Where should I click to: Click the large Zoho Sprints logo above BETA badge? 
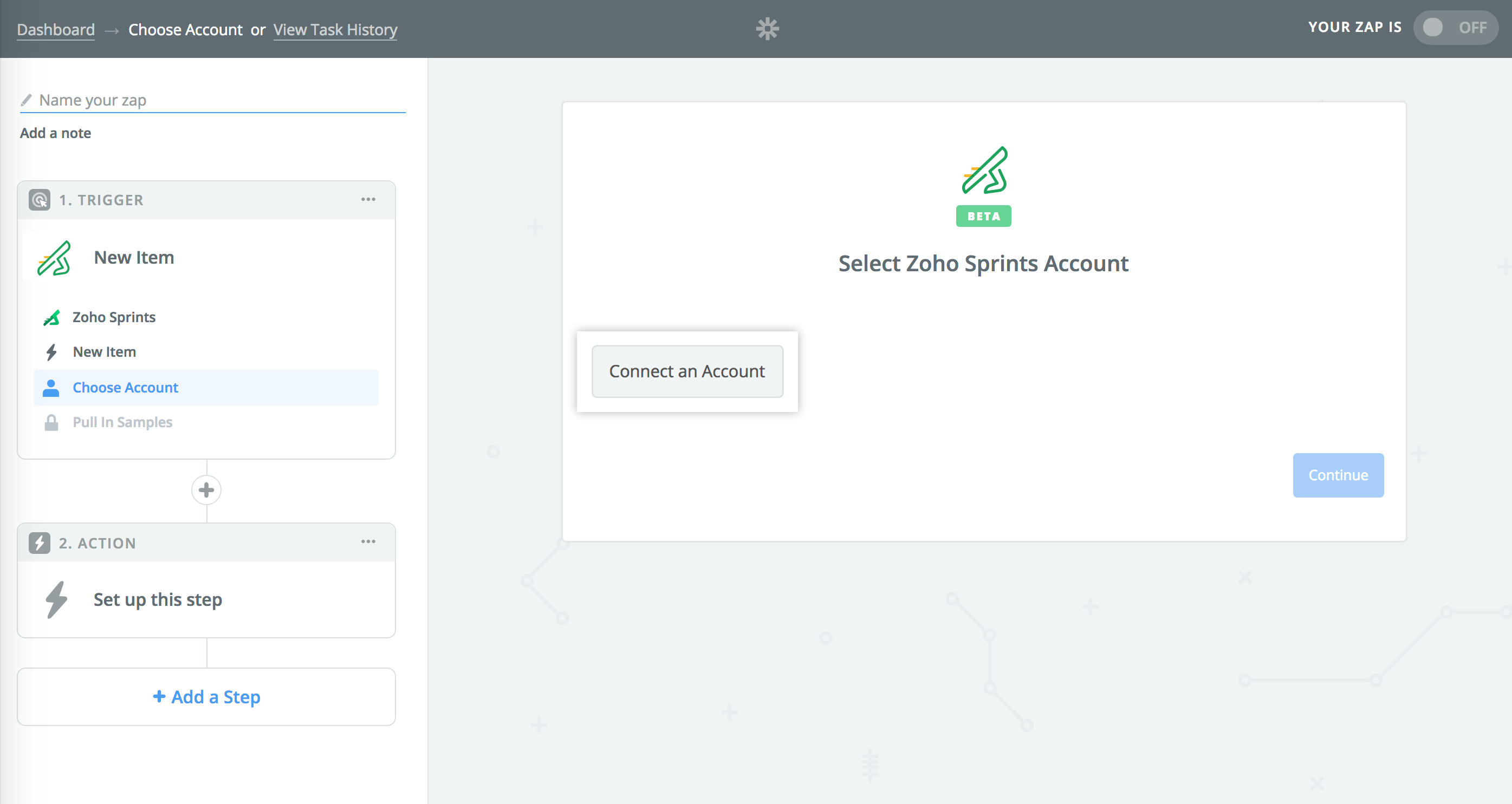pos(984,171)
